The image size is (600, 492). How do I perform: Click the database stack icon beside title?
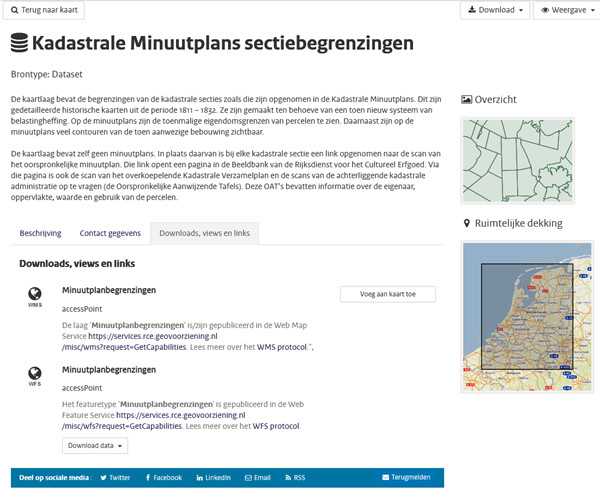pyautogui.click(x=19, y=42)
